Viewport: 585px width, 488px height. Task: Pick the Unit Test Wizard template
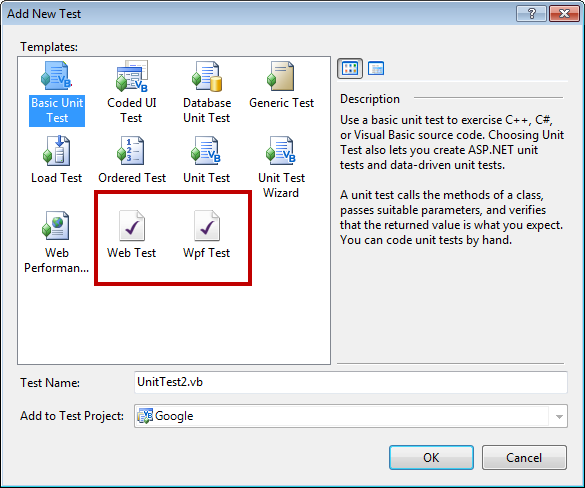[281, 167]
